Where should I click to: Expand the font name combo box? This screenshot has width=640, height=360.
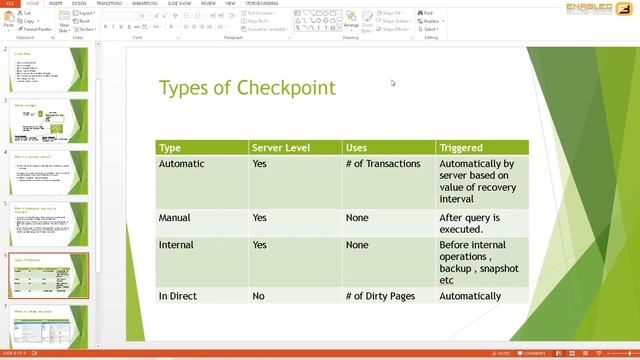135,16
